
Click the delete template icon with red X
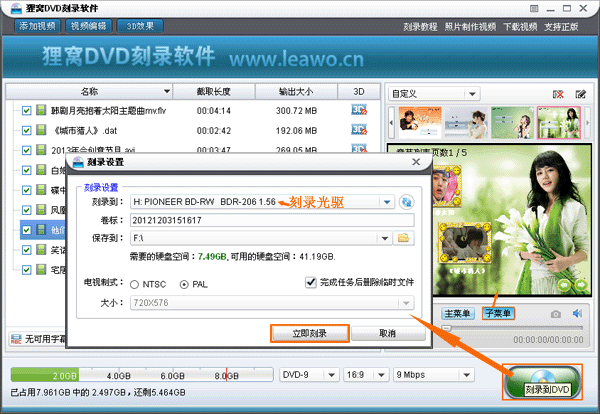558,94
